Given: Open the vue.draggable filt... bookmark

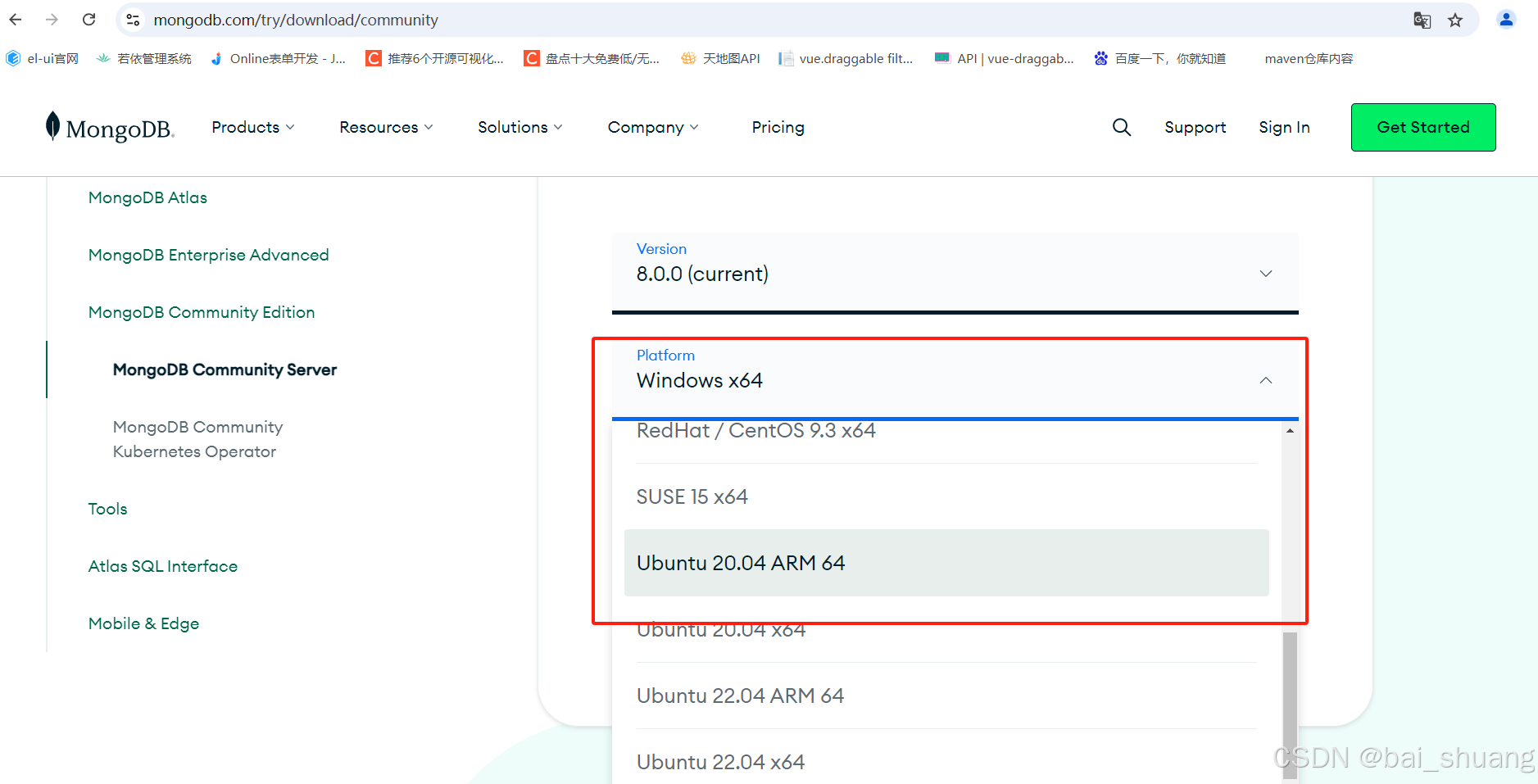Looking at the screenshot, I should pos(846,58).
